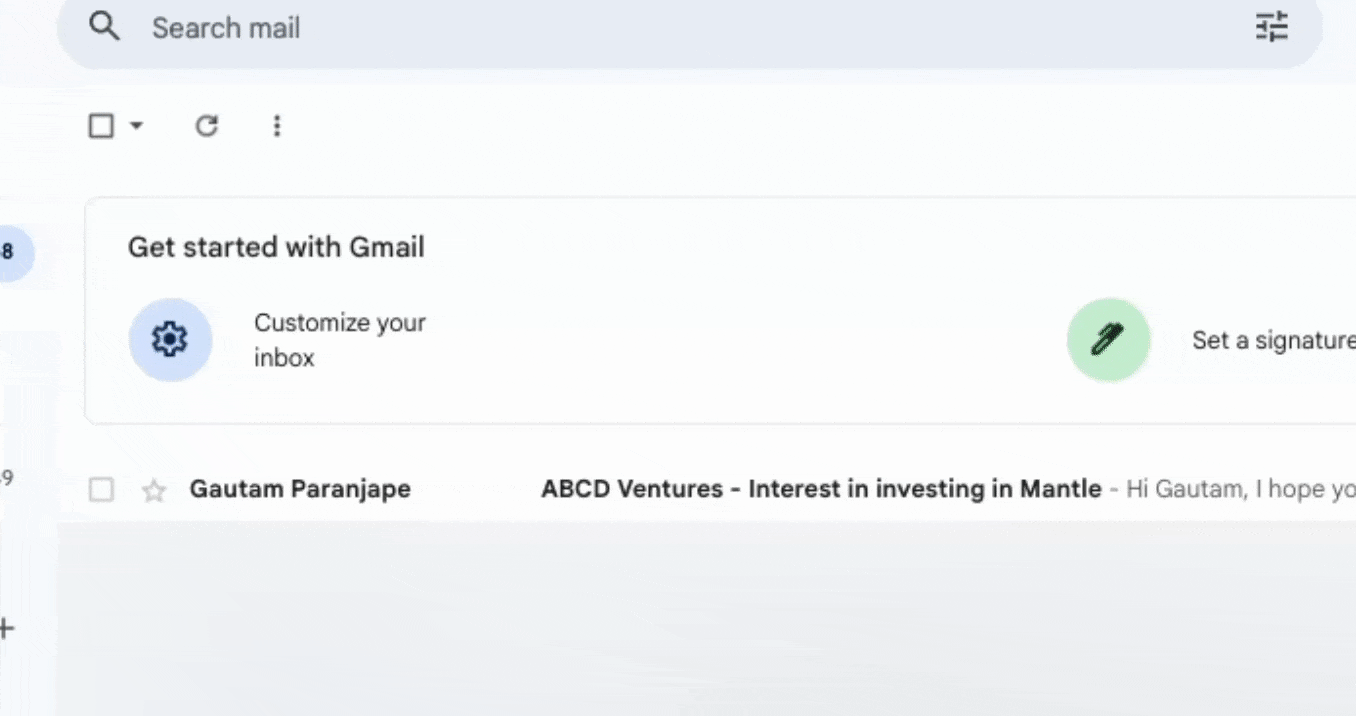Open the three-dot More menu

[x=277, y=126]
